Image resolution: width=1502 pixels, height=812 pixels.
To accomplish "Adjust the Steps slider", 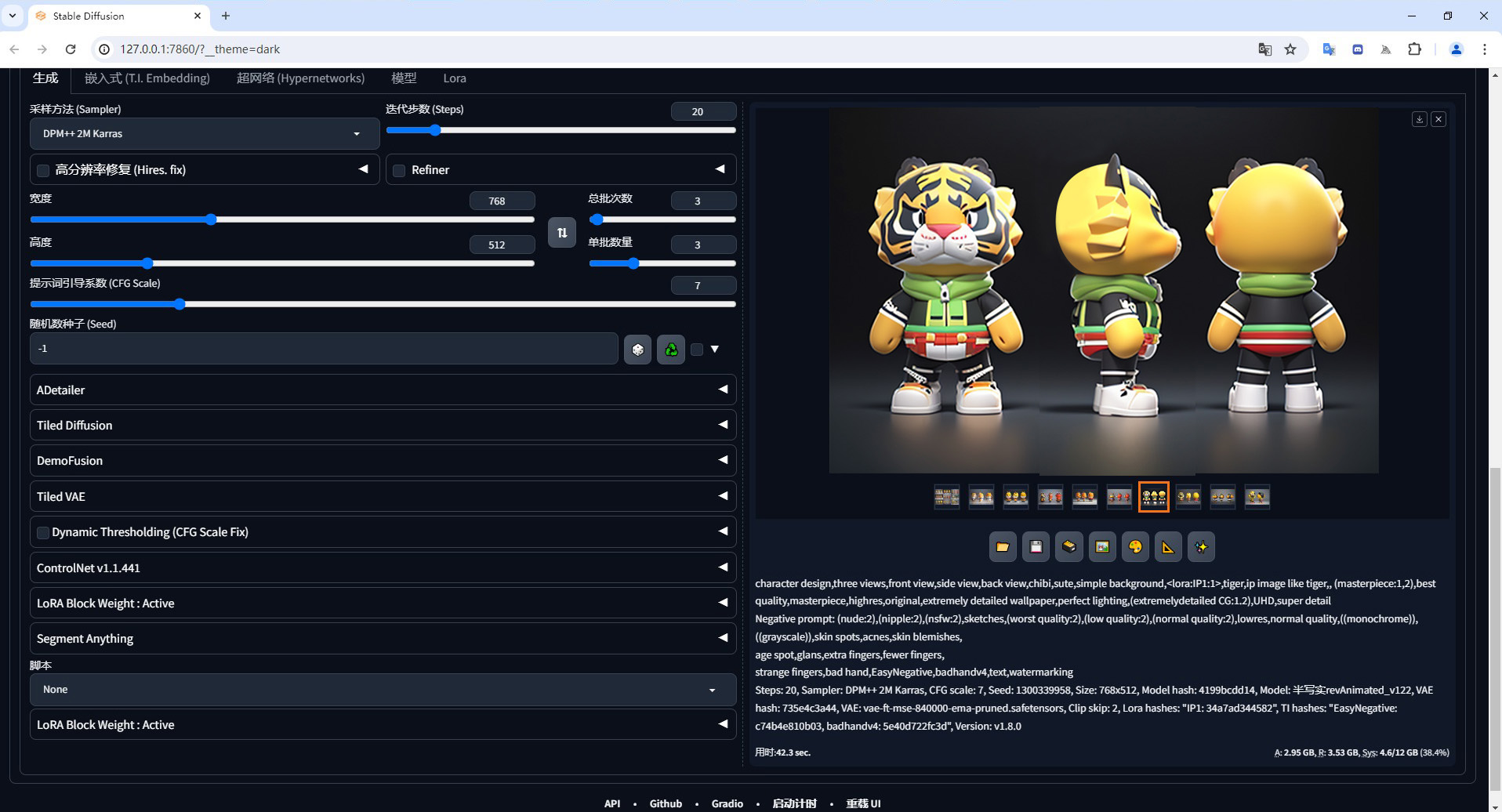I will pyautogui.click(x=561, y=130).
